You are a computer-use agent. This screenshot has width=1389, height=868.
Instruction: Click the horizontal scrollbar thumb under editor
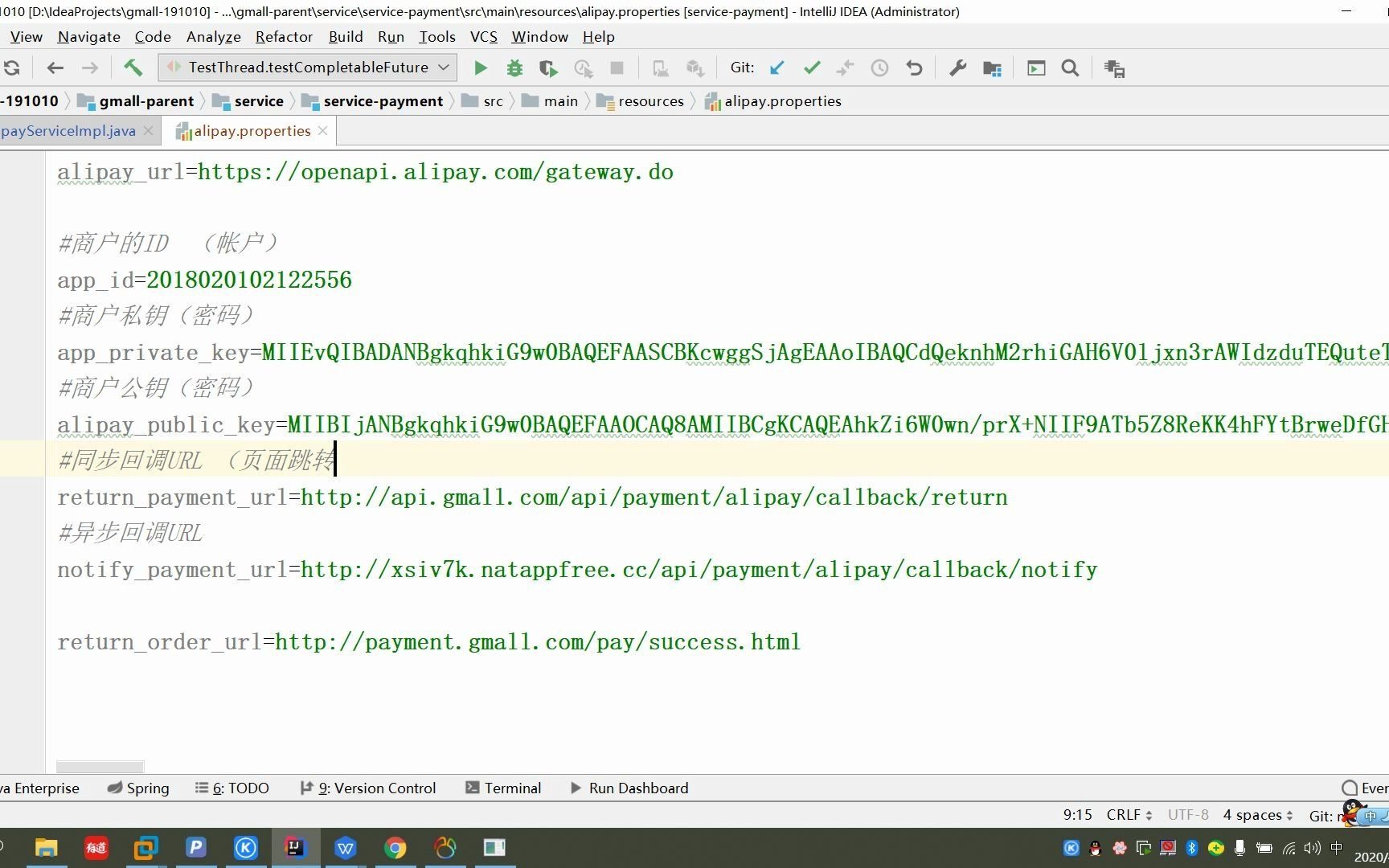pos(100,767)
